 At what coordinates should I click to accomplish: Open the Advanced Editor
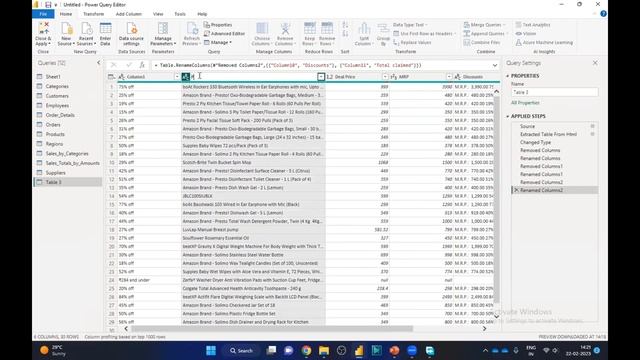click(x=224, y=33)
